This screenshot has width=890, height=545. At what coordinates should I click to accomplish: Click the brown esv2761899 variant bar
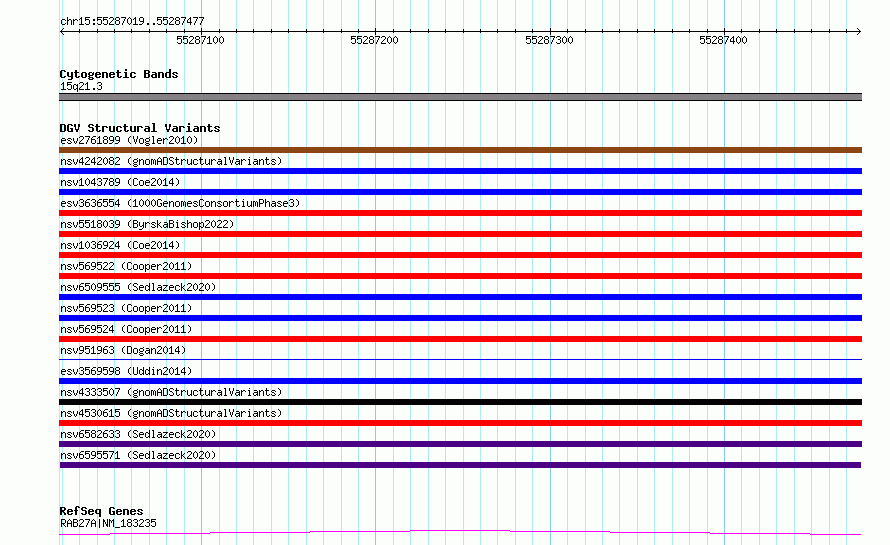[460, 150]
